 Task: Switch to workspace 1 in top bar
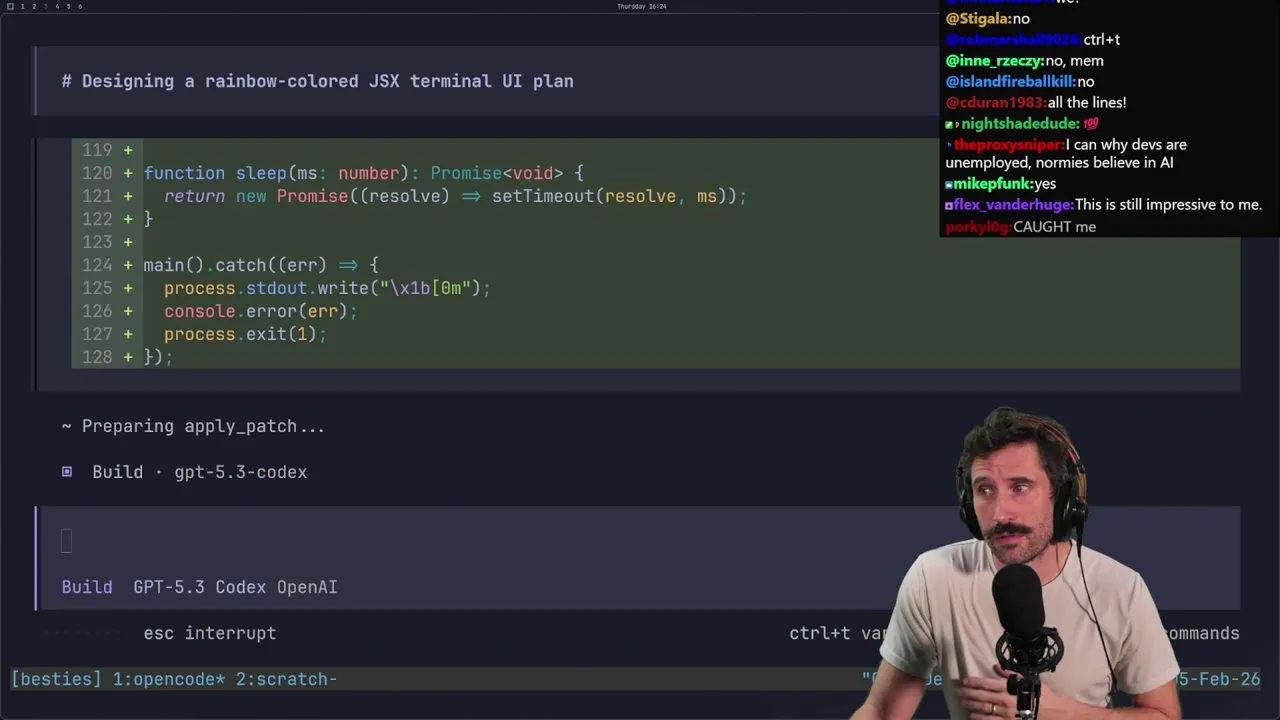coord(22,6)
